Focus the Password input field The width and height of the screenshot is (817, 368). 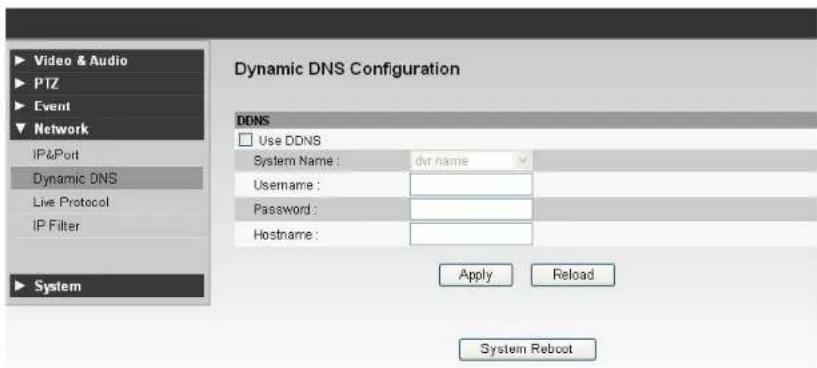click(x=471, y=209)
